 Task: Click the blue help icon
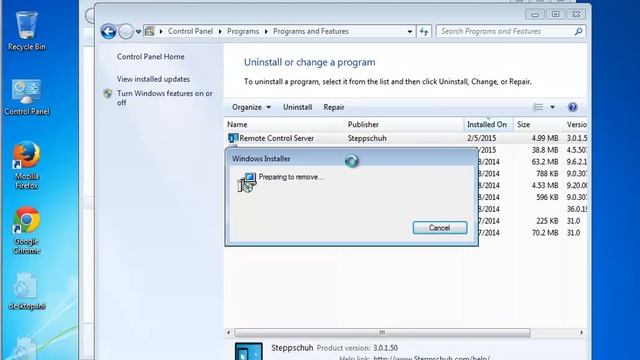[573, 107]
